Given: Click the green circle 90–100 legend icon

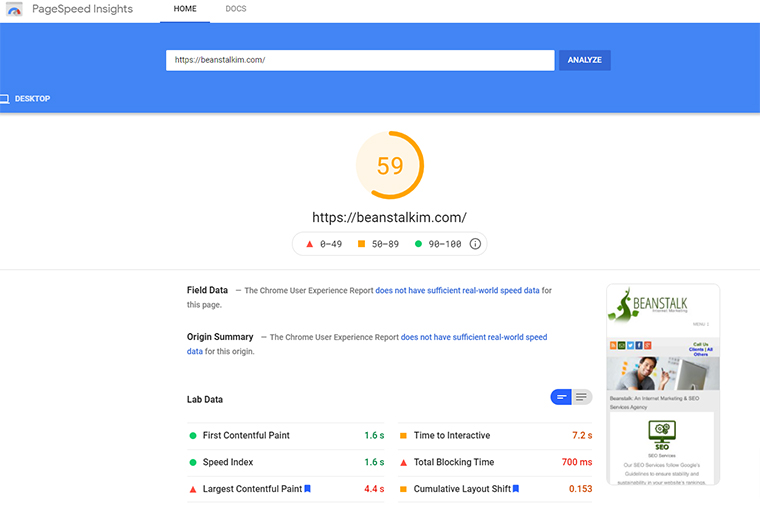Looking at the screenshot, I should pos(418,244).
